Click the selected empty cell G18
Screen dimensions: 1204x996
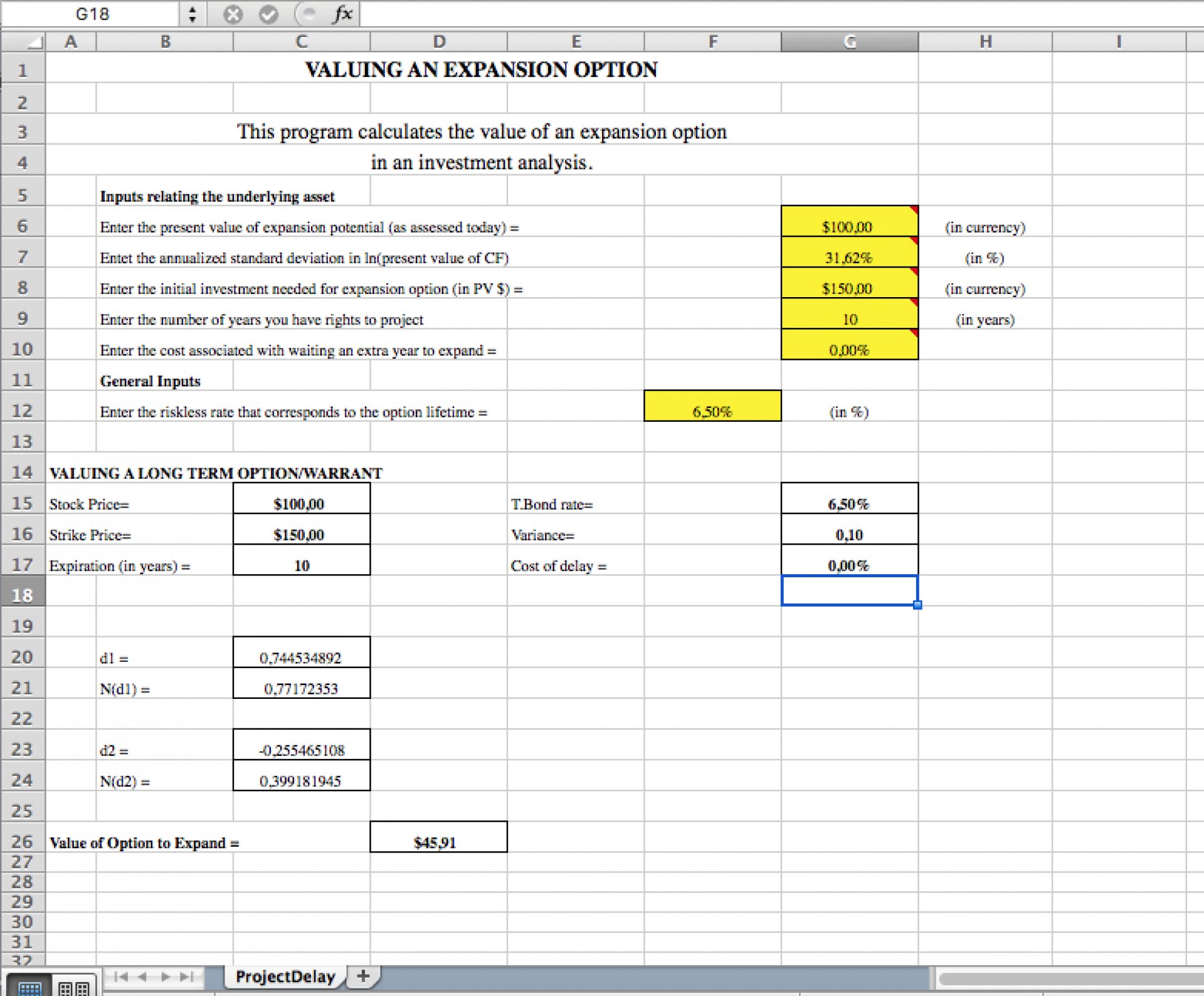click(850, 590)
